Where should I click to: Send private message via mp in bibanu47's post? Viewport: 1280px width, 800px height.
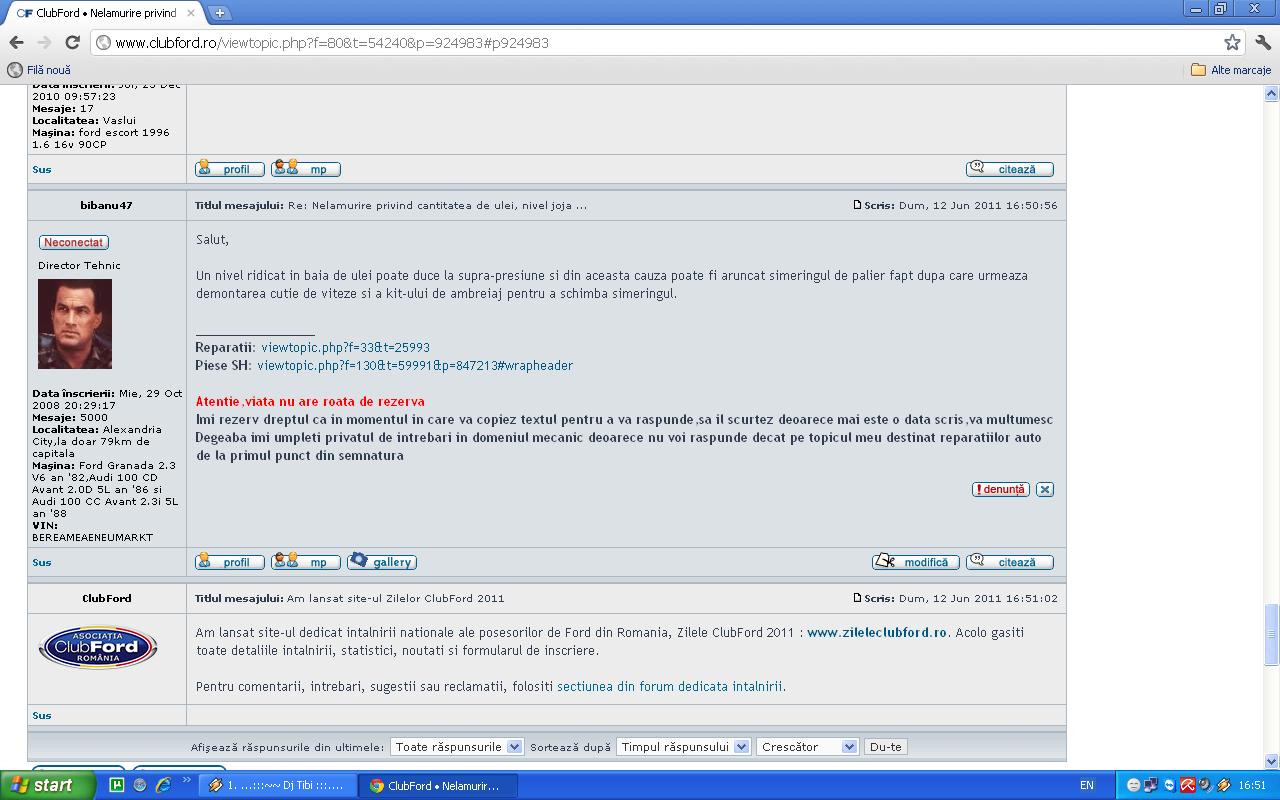306,562
